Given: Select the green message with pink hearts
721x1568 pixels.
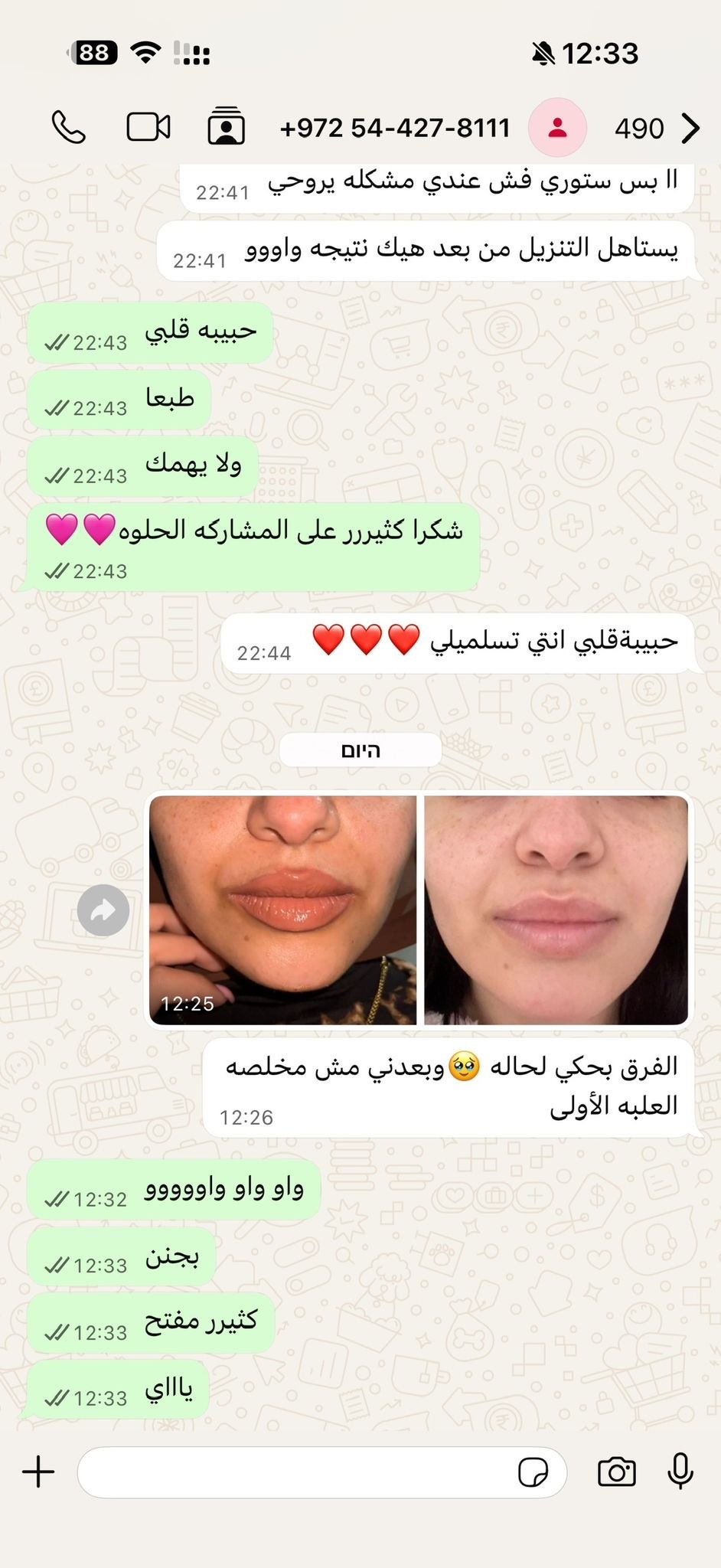Looking at the screenshot, I should [253, 547].
